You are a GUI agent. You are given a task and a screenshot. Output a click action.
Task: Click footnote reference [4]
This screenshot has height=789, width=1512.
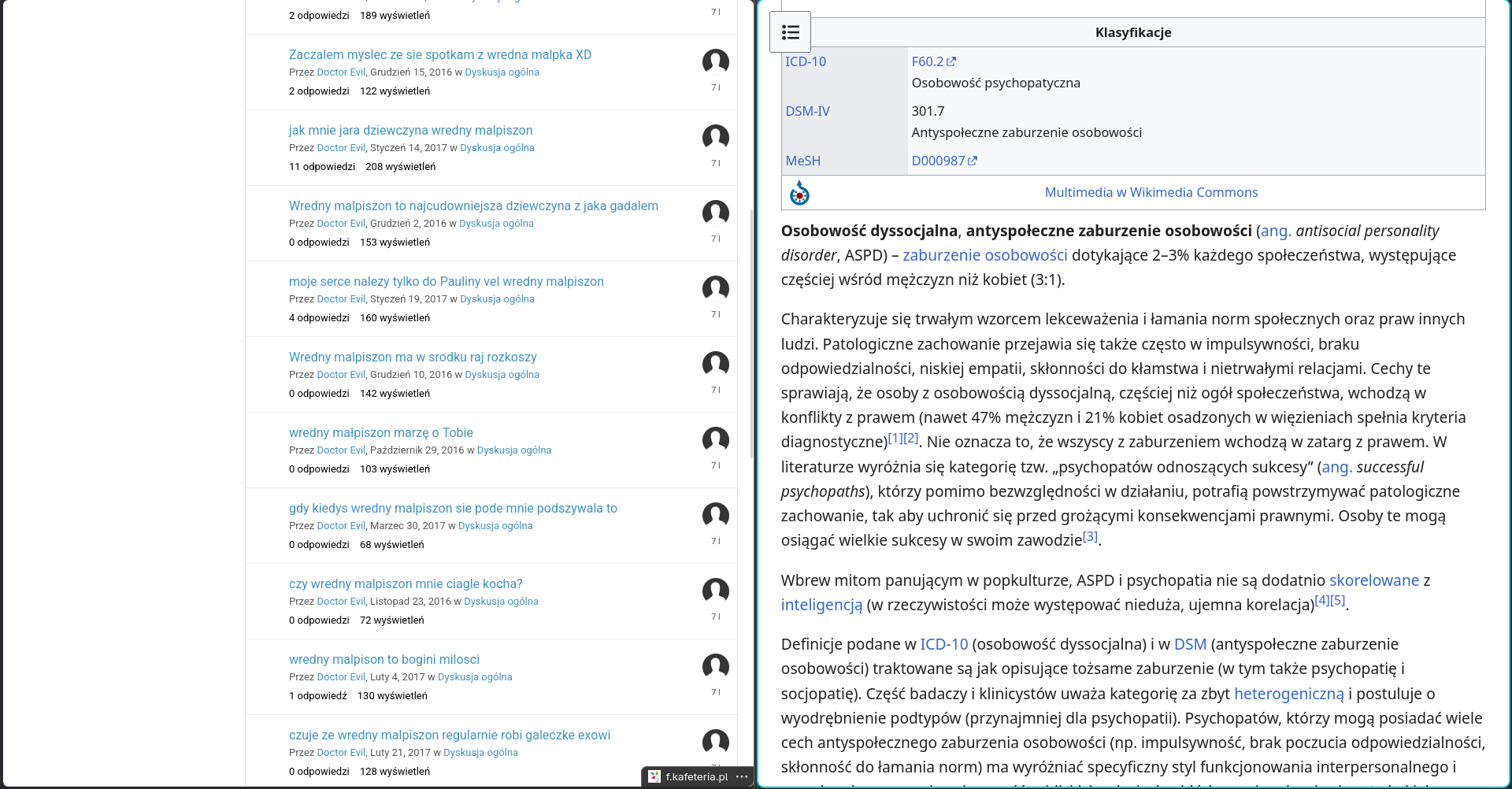coord(1323,600)
